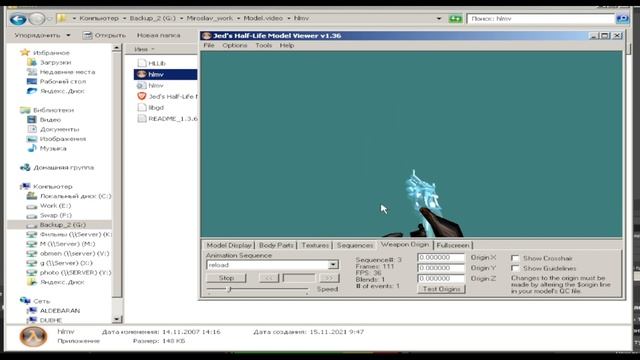
Task: Open the Tools menu in Model Viewer
Action: point(264,45)
